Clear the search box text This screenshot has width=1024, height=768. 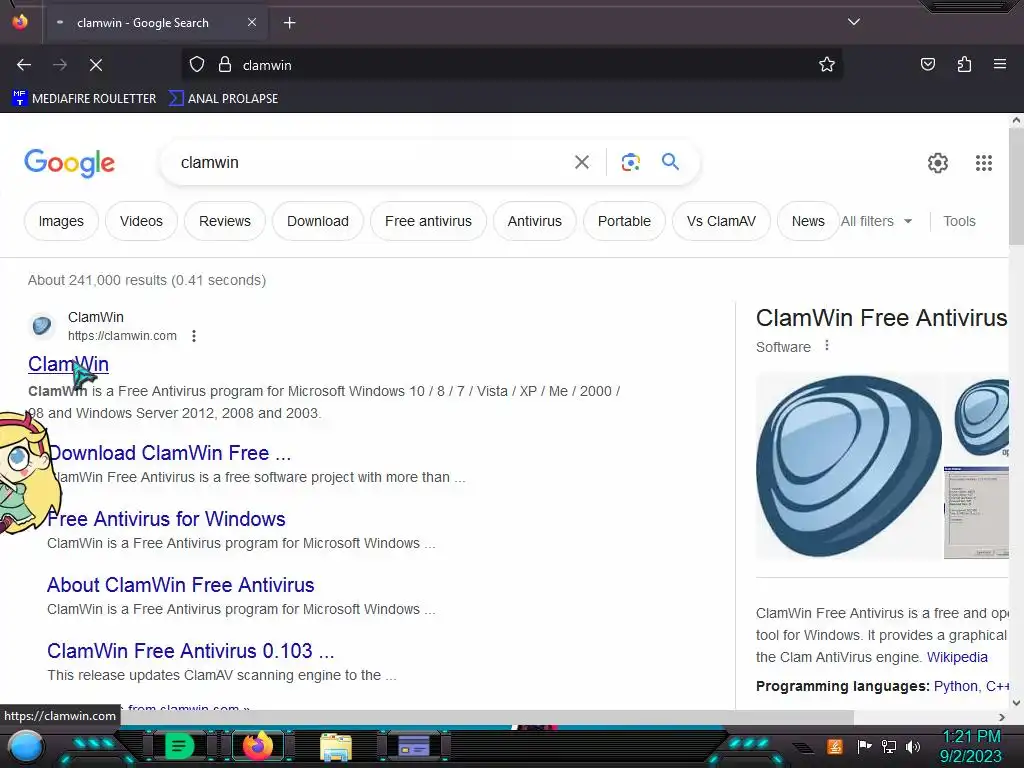(x=581, y=162)
